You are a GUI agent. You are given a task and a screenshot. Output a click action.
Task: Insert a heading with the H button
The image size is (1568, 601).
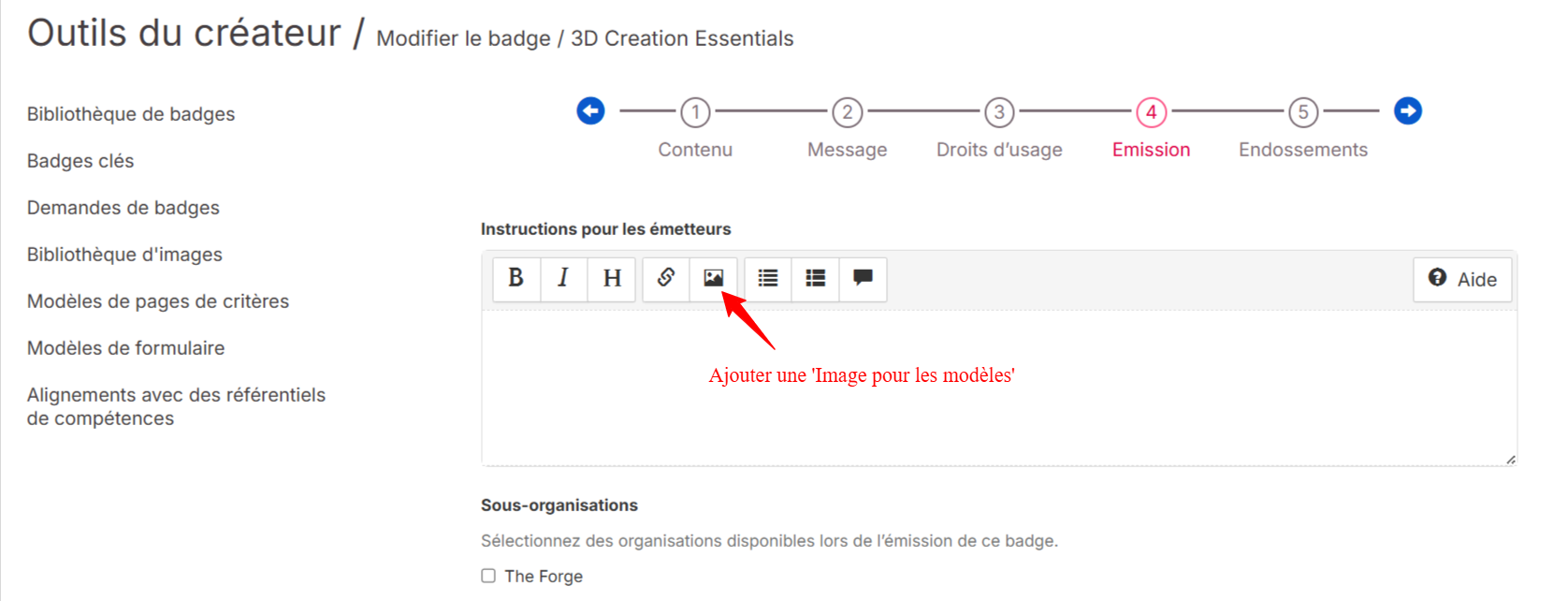pos(612,278)
